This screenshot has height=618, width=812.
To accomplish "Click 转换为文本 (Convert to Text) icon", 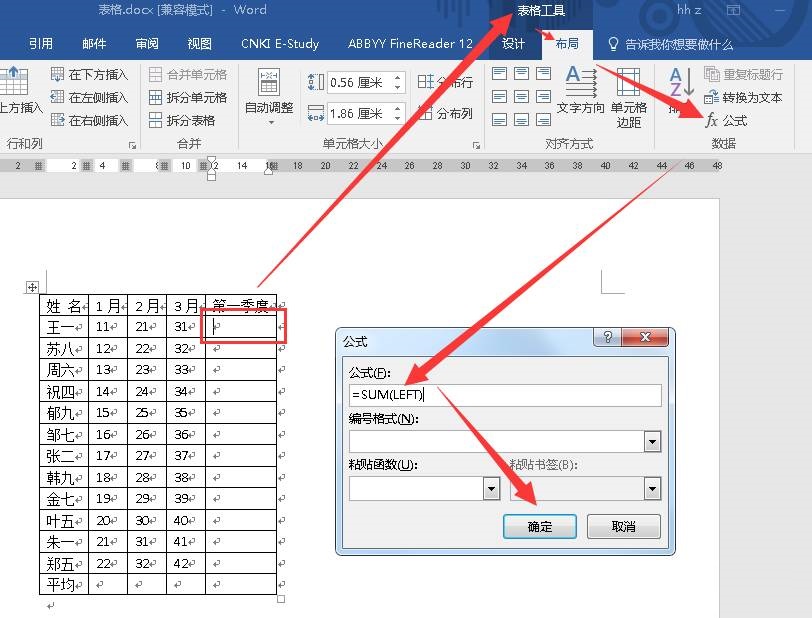I will (x=712, y=97).
